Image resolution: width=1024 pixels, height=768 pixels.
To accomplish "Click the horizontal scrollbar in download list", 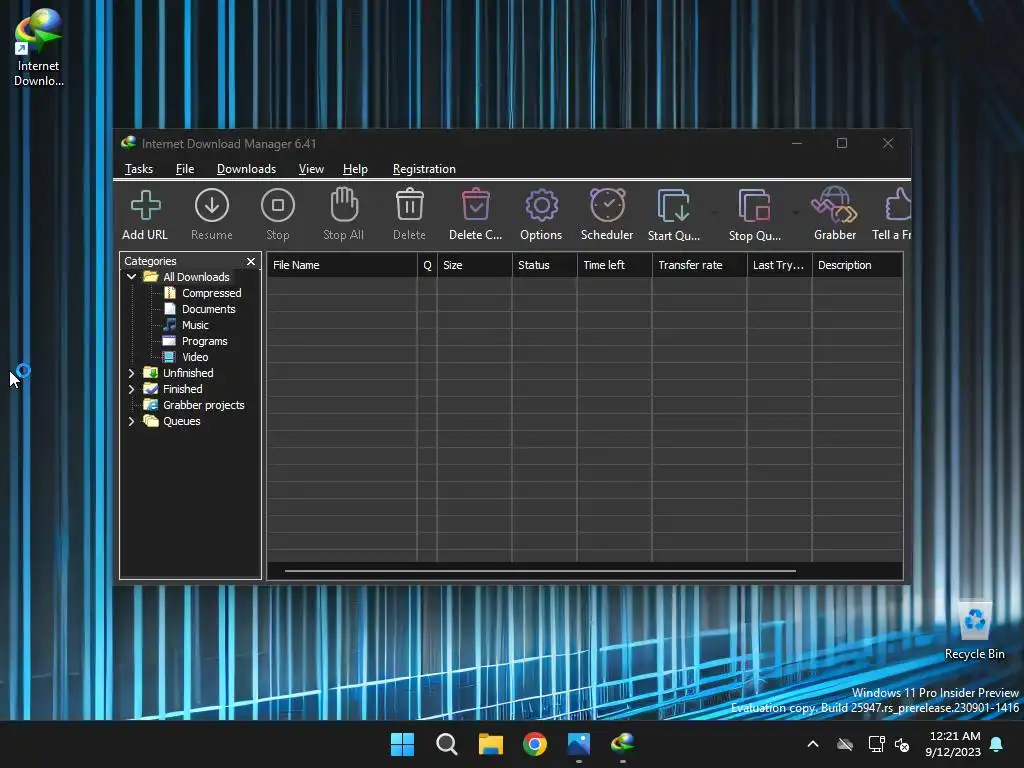I will 540,571.
